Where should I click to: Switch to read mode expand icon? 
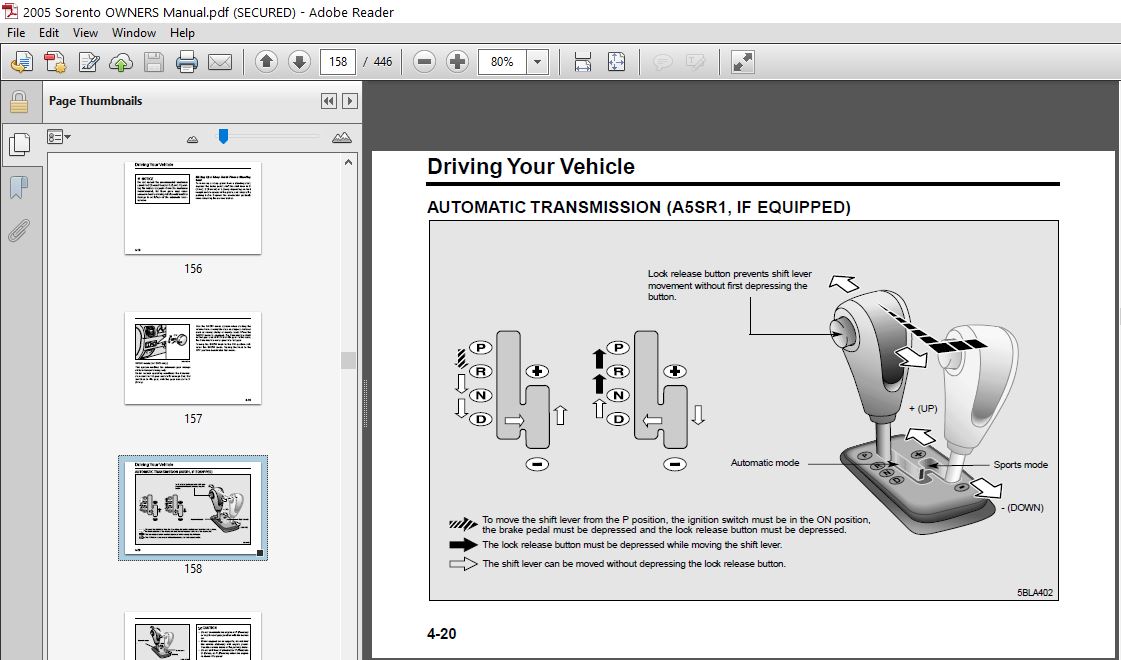click(743, 62)
